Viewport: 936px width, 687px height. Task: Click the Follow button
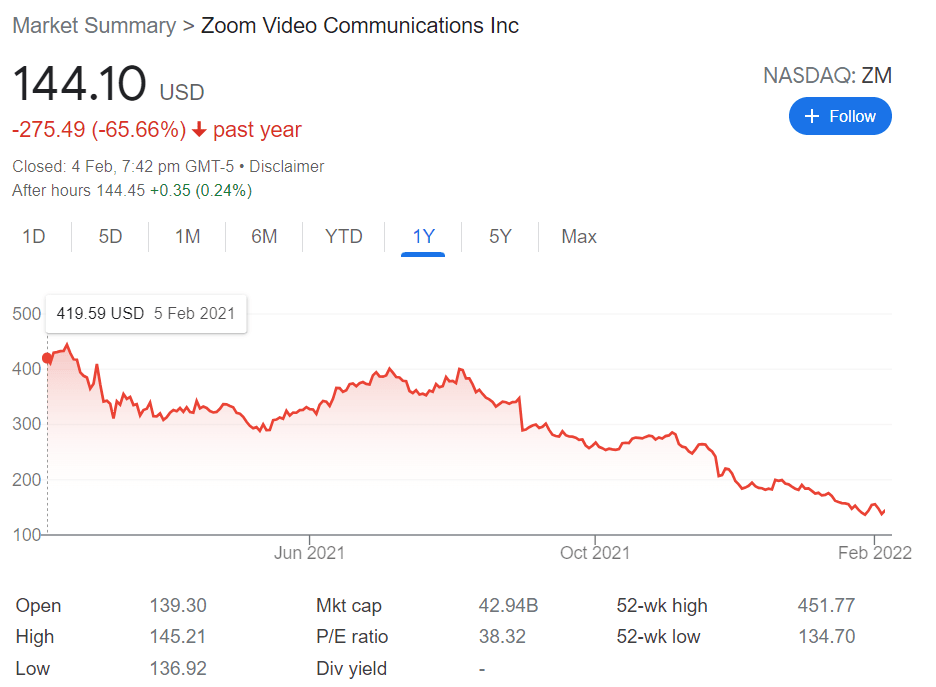(840, 117)
